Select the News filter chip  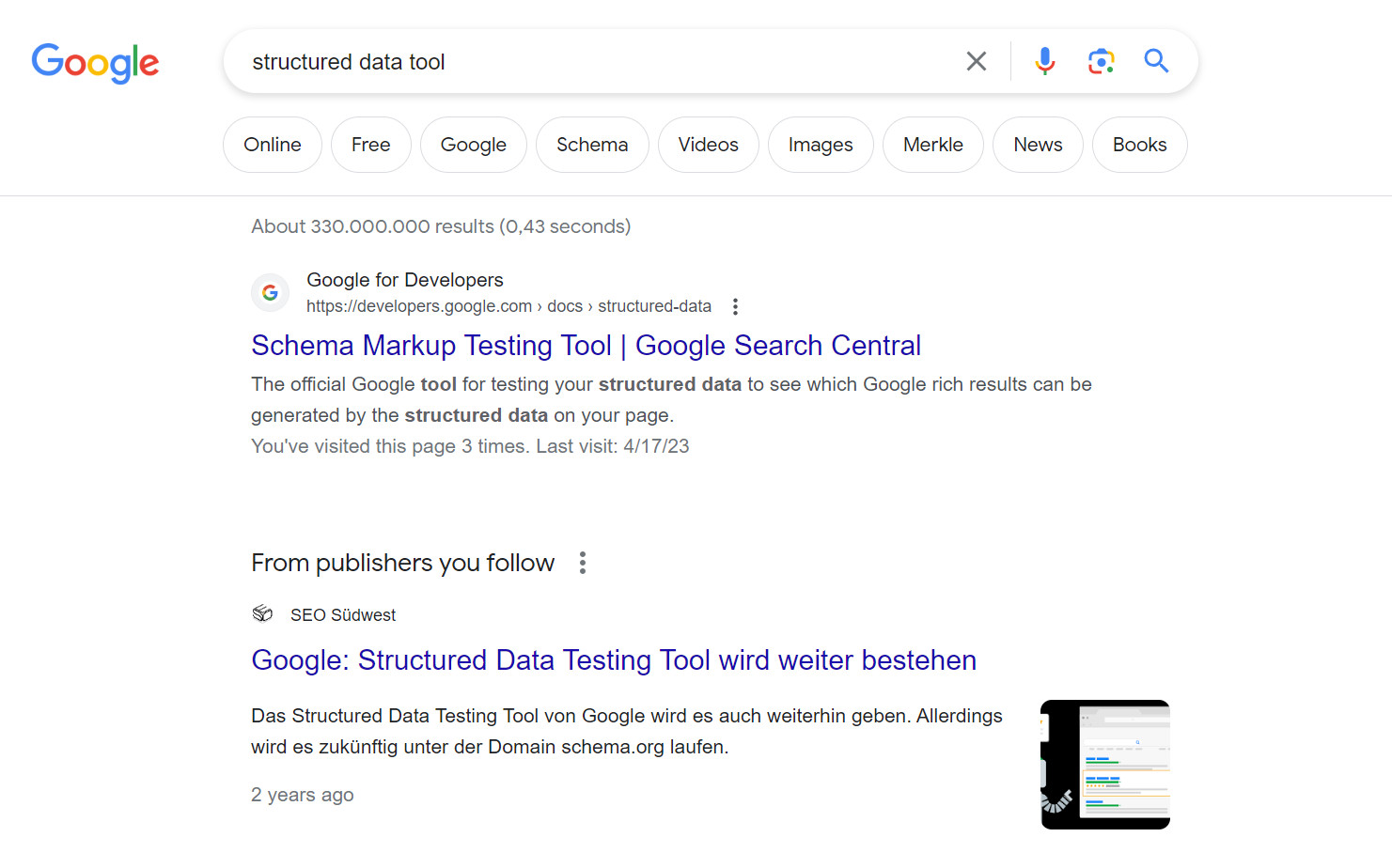coord(1038,145)
